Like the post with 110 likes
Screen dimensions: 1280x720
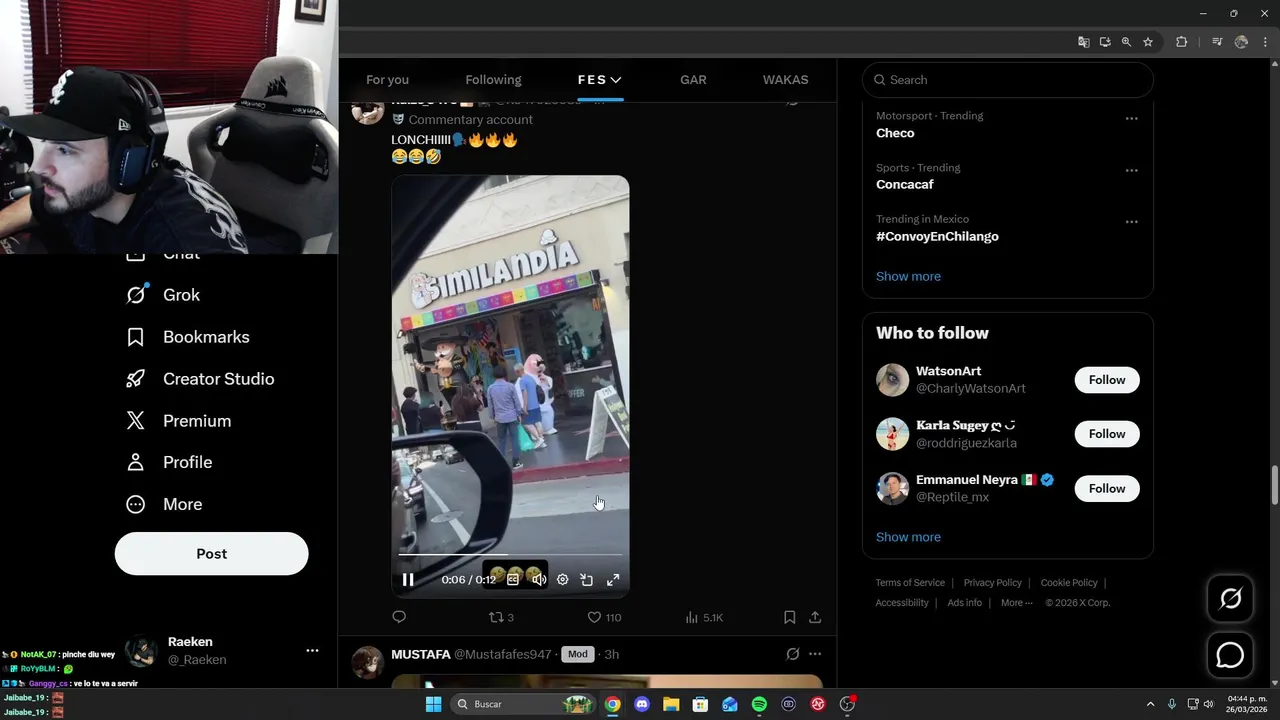[x=604, y=617]
